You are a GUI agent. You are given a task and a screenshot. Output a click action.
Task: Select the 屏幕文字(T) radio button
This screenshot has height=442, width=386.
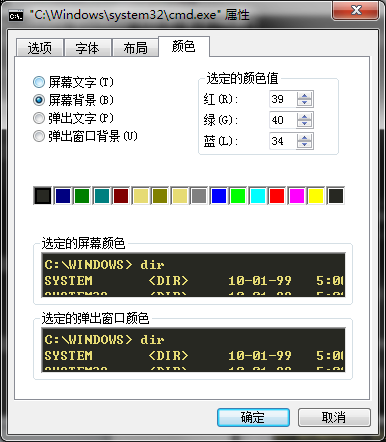pos(74,82)
